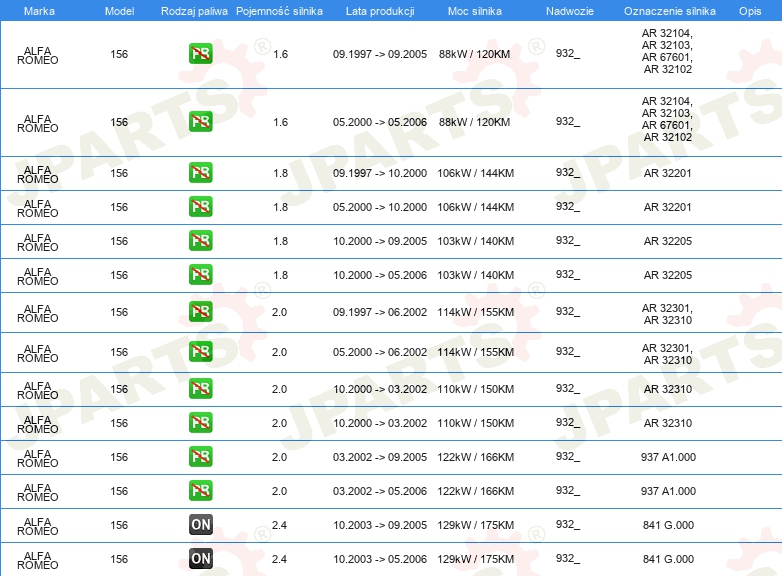Click the PB icon in 2.0 row 03.2002 -> 05.2006

[200, 491]
